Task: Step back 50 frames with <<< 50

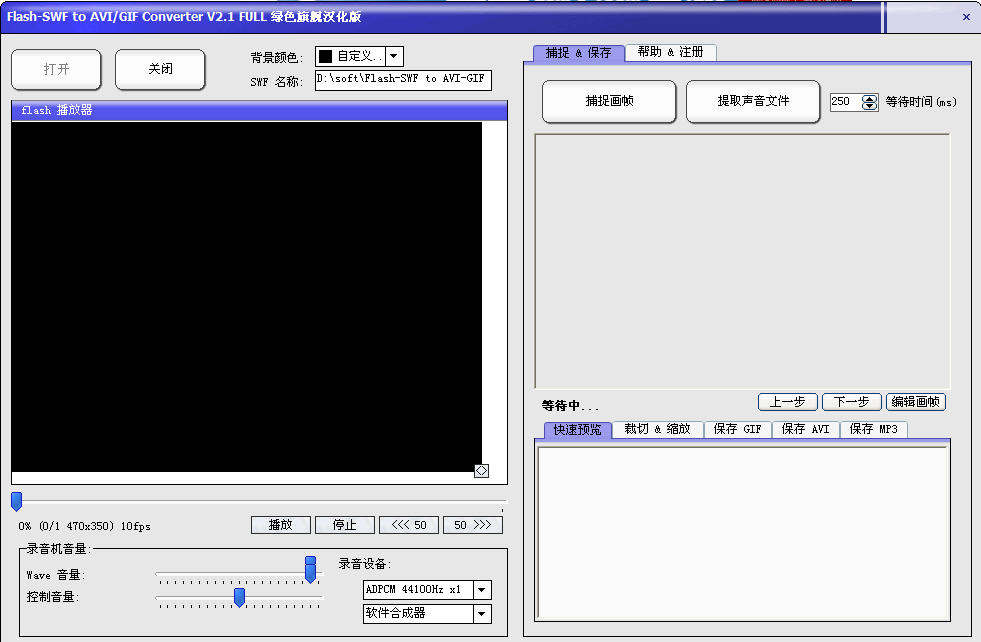Action: click(x=409, y=525)
